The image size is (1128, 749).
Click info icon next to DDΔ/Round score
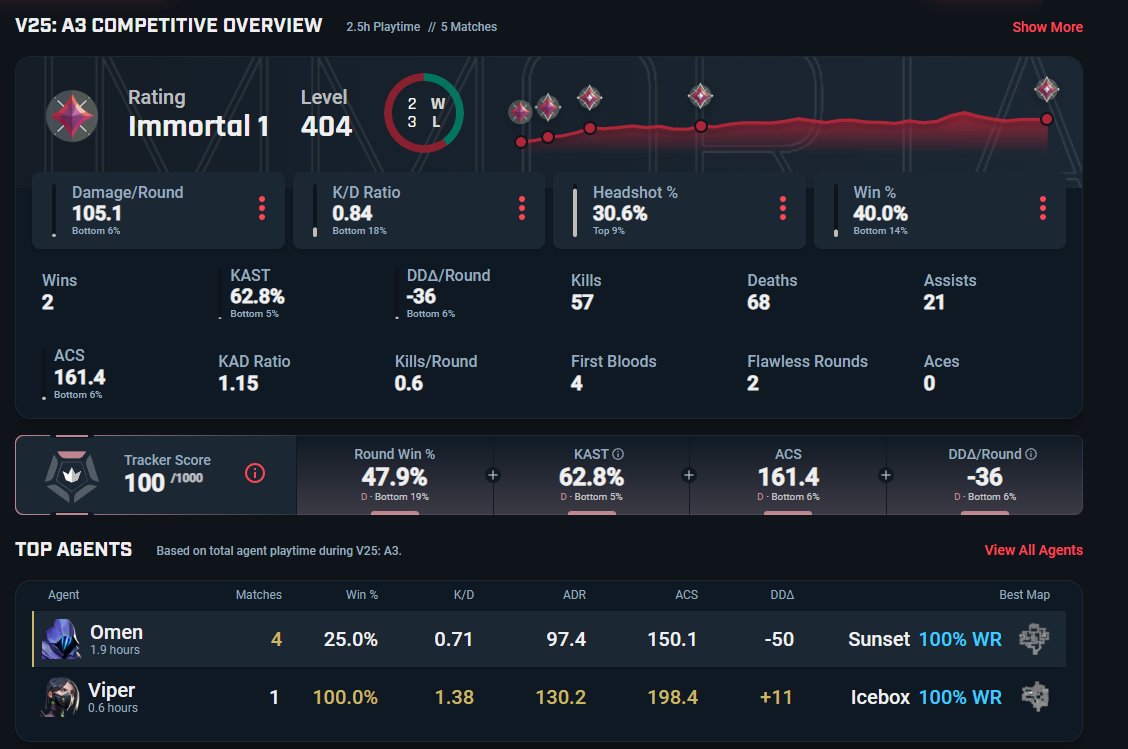(x=1031, y=454)
